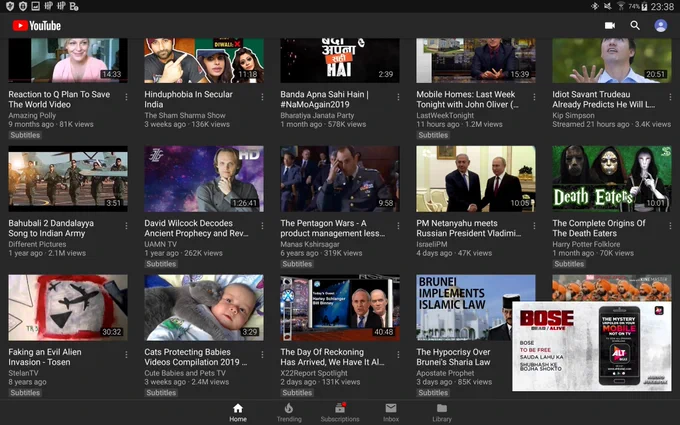
Task: Tap the mute notification status icon
Action: (x=608, y=7)
